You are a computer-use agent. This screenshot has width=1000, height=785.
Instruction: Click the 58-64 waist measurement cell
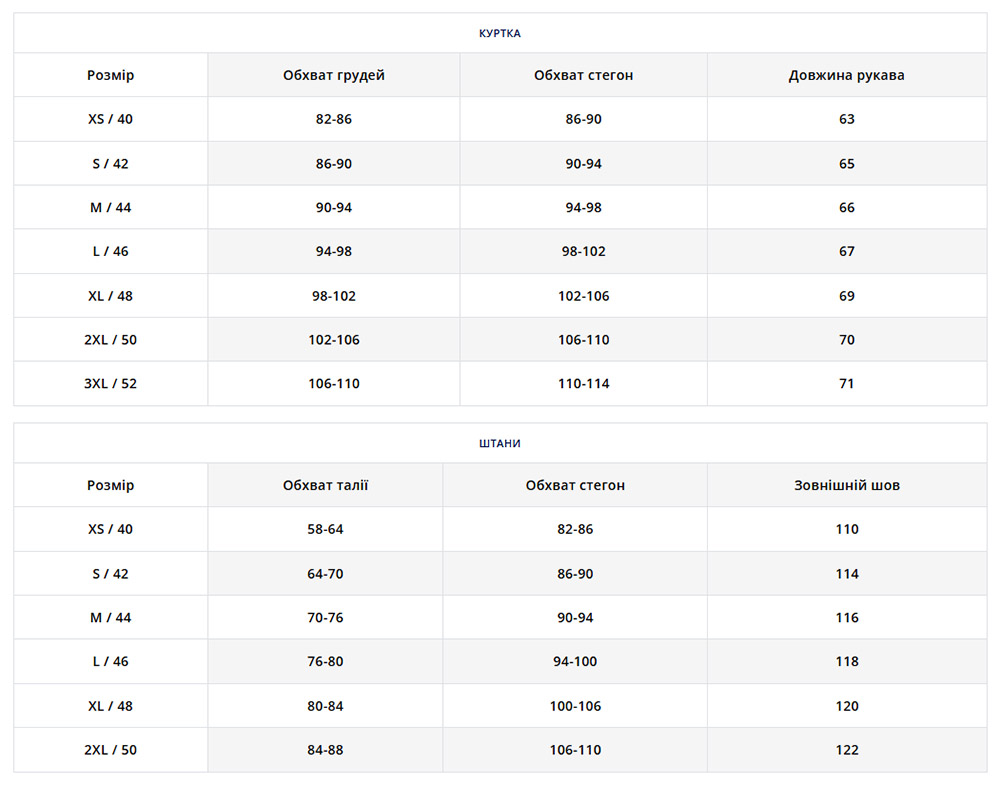pos(325,529)
